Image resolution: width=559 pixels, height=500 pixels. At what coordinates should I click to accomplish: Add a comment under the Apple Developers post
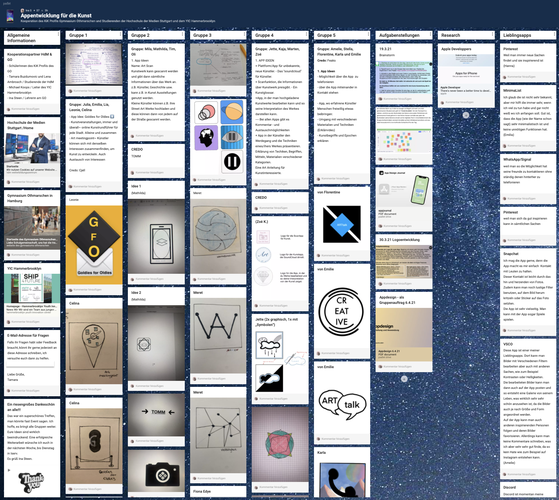(x=466, y=102)
